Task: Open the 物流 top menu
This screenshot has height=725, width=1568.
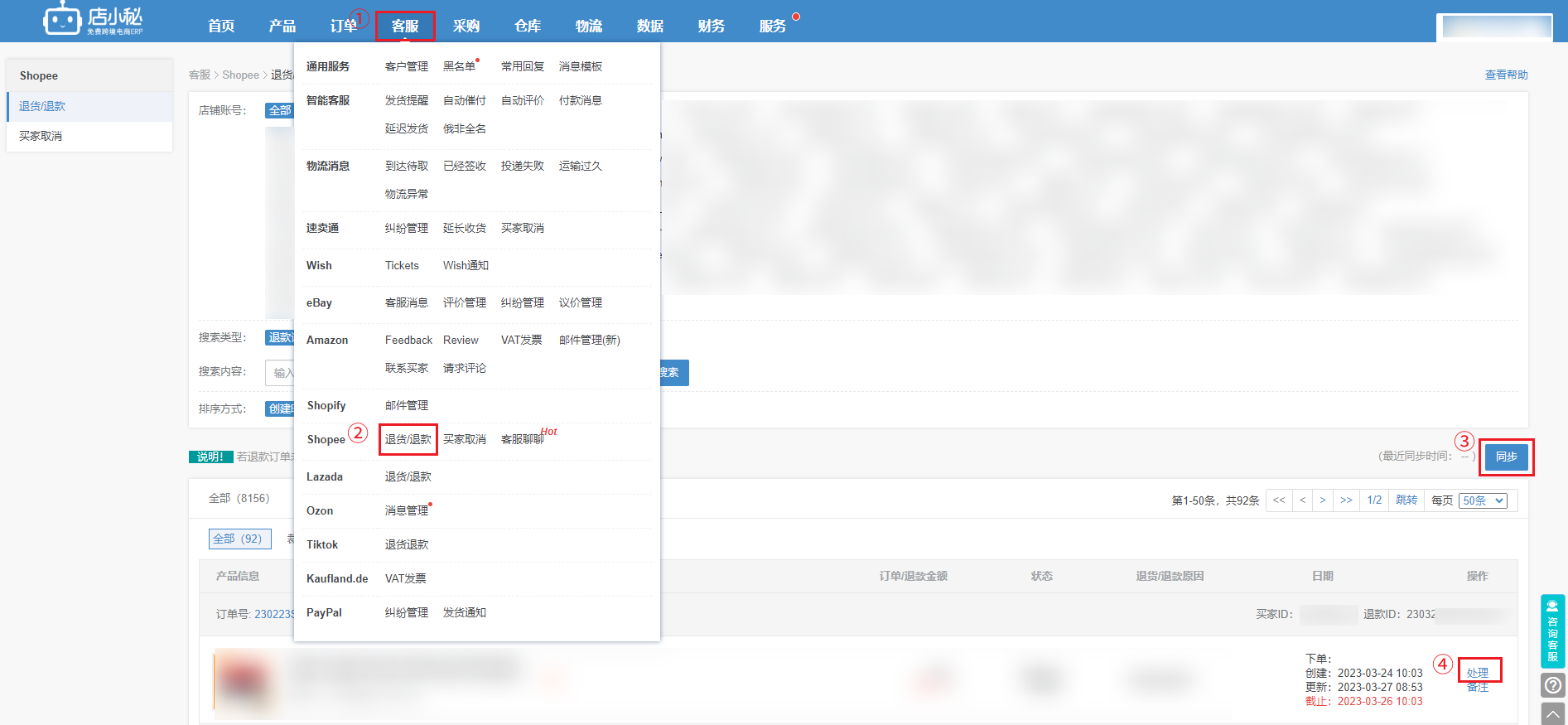Action: coord(589,26)
